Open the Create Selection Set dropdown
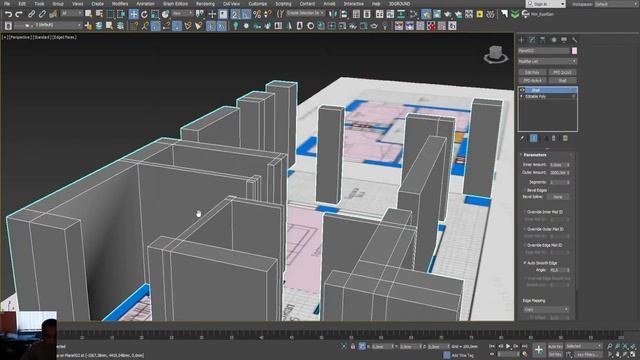This screenshot has height=360, width=640. (x=305, y=13)
